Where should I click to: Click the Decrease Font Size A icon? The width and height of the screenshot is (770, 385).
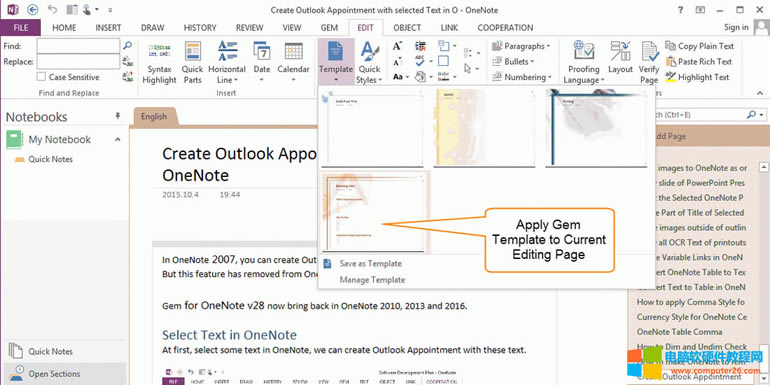tap(398, 62)
